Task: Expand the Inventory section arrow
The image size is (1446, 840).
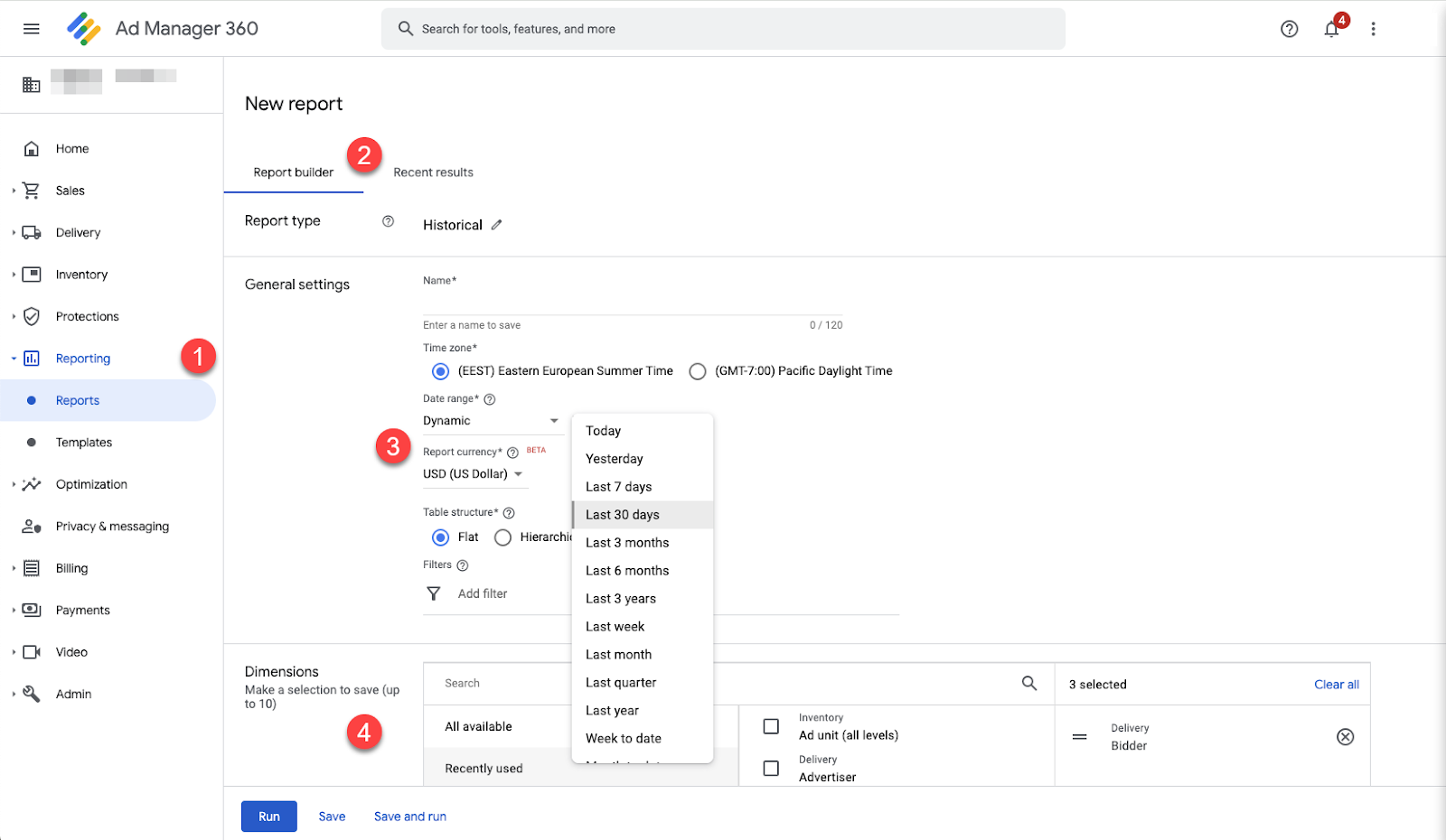Action: tap(14, 275)
